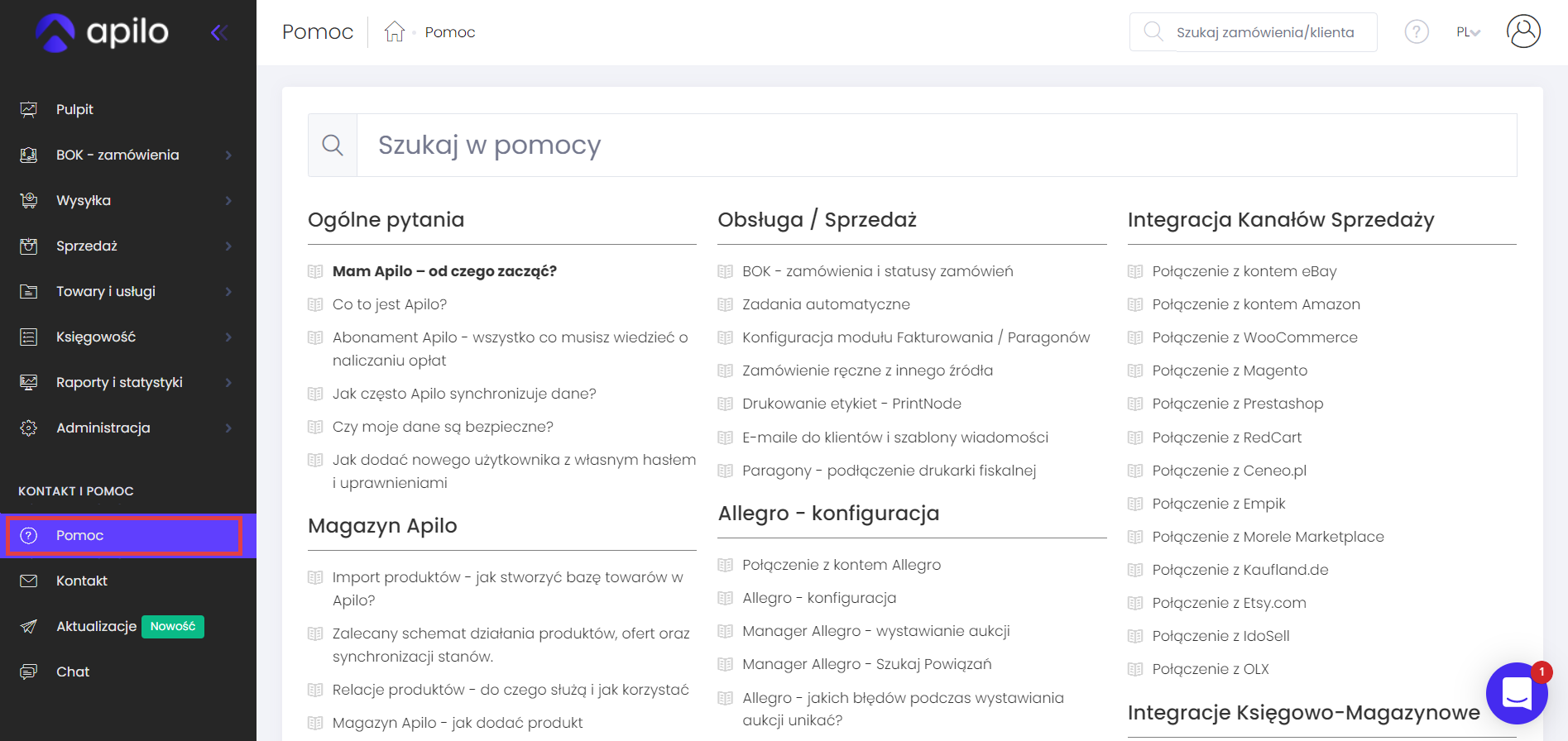The width and height of the screenshot is (1568, 741).
Task: Click the Administracja gear icon
Action: [x=29, y=428]
